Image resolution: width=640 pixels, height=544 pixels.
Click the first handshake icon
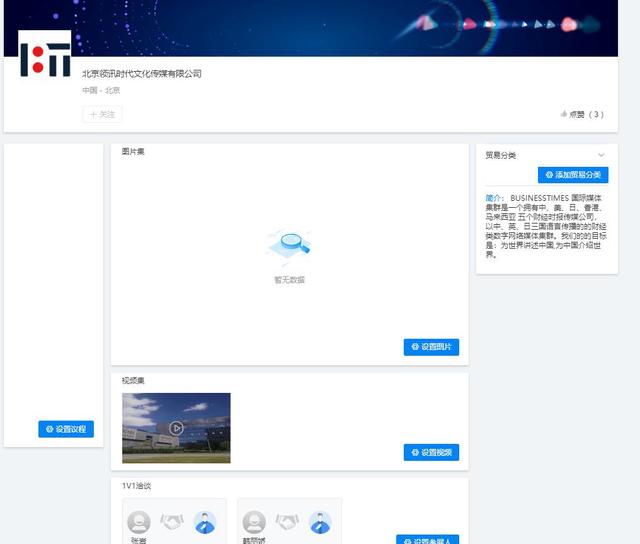click(172, 522)
